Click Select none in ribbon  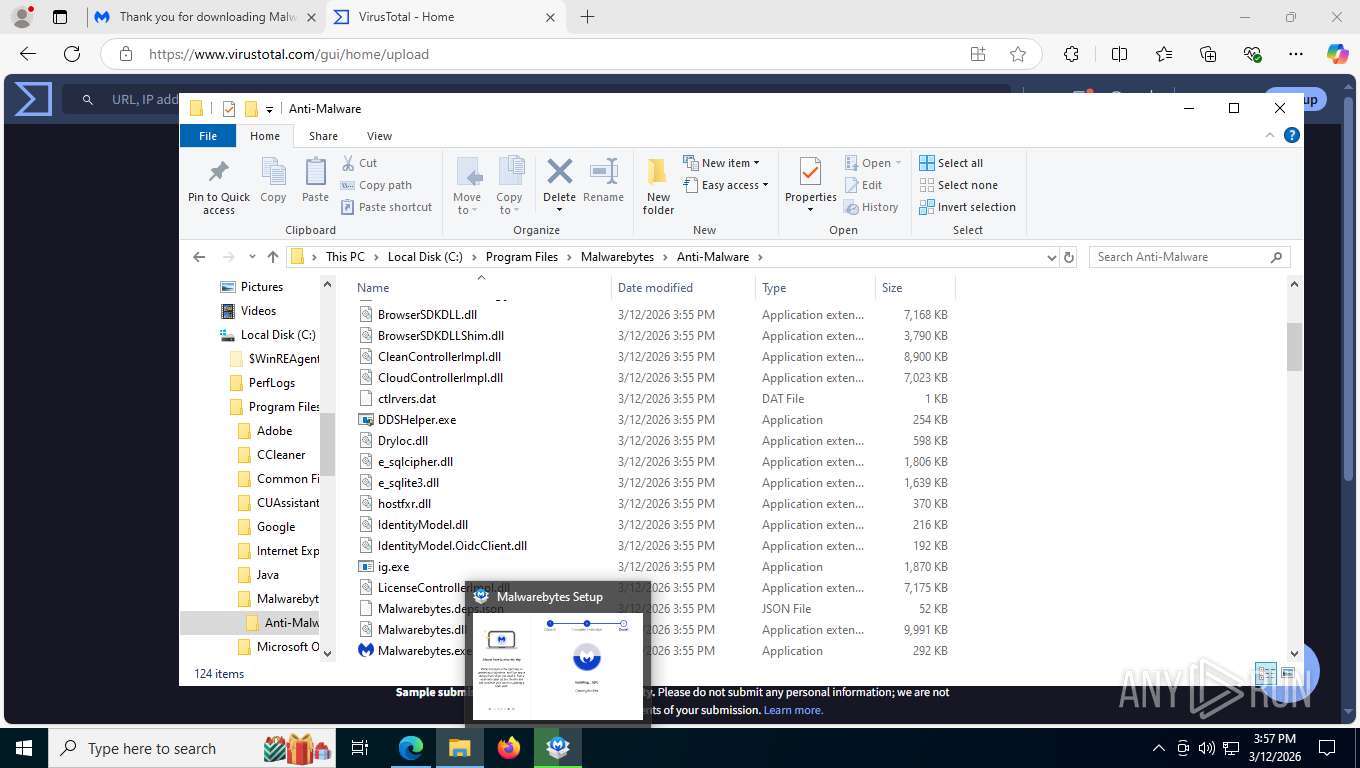click(x=958, y=185)
